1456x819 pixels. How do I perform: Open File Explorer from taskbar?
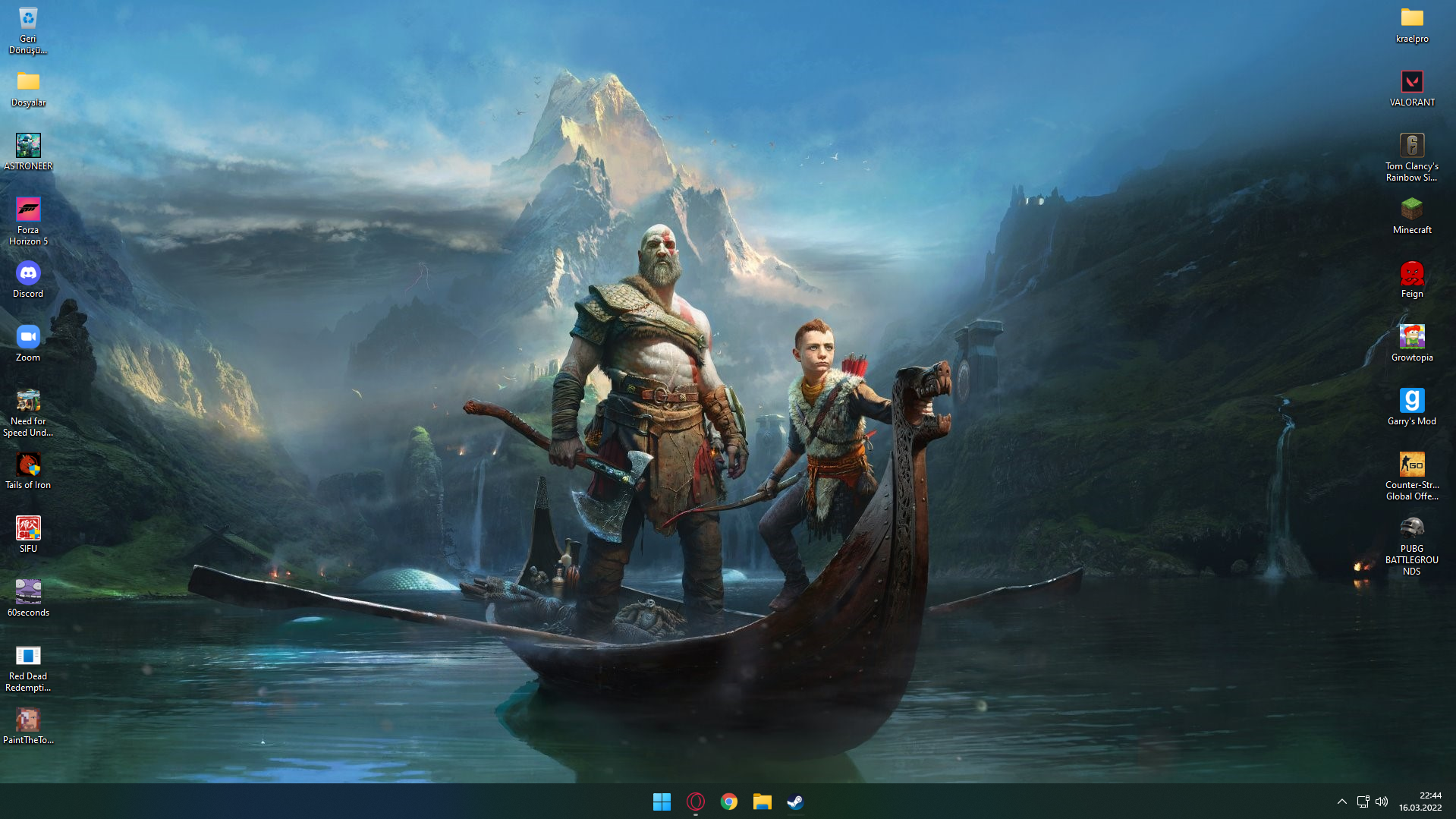click(763, 802)
